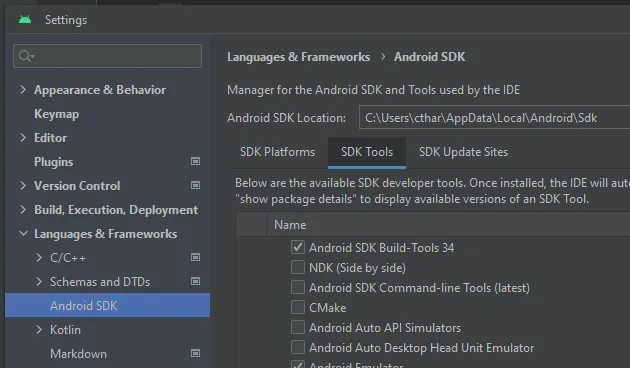
Task: Click Languages & Frameworks in the breadcrumb
Action: [x=299, y=57]
